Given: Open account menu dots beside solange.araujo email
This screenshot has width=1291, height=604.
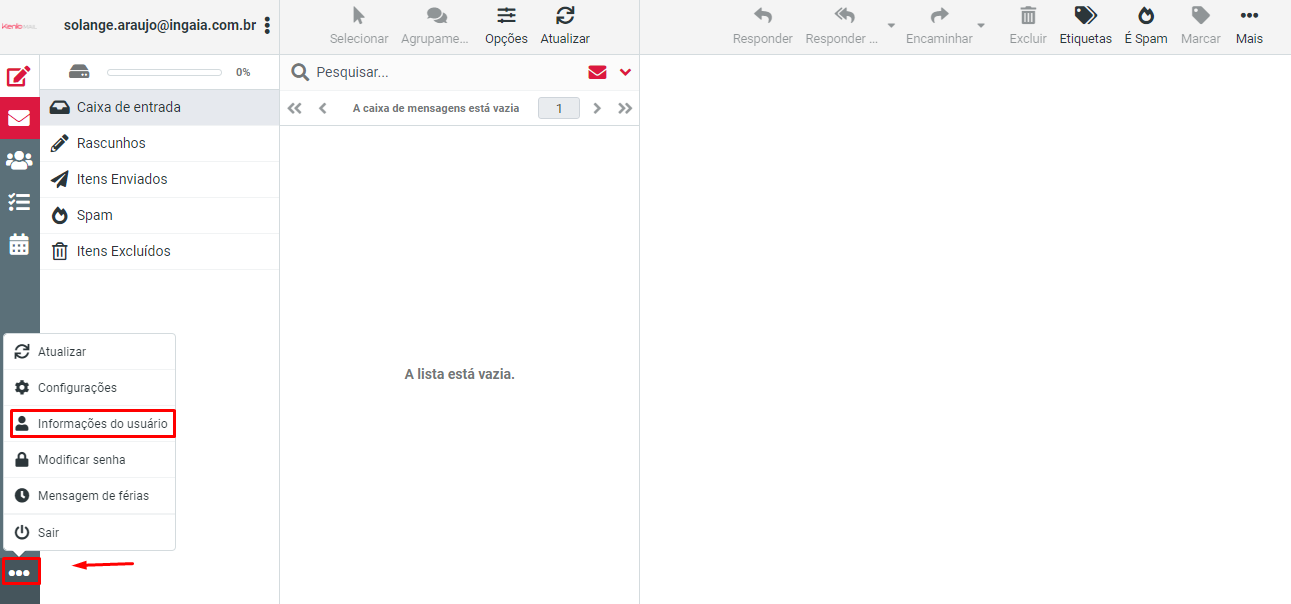Looking at the screenshot, I should [267, 25].
